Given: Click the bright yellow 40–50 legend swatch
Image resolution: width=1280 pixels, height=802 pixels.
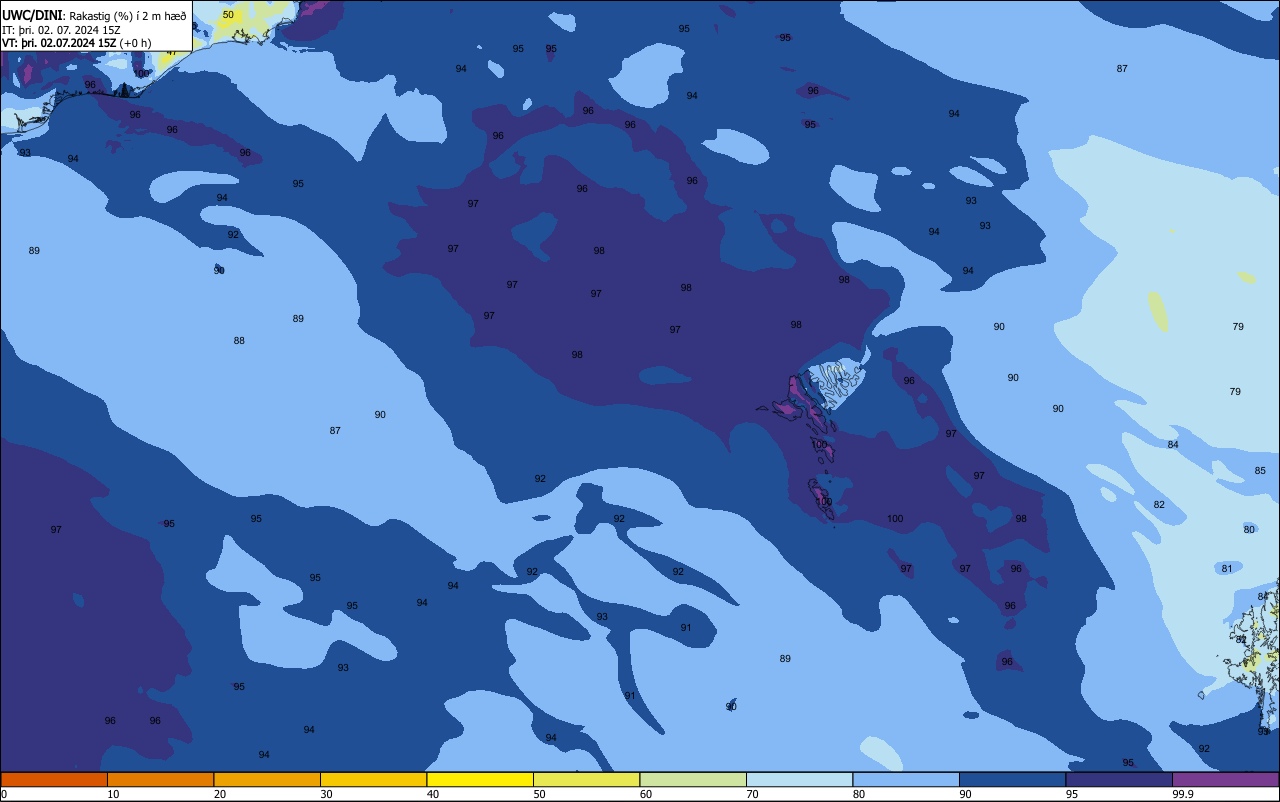Looking at the screenshot, I should 480,779.
